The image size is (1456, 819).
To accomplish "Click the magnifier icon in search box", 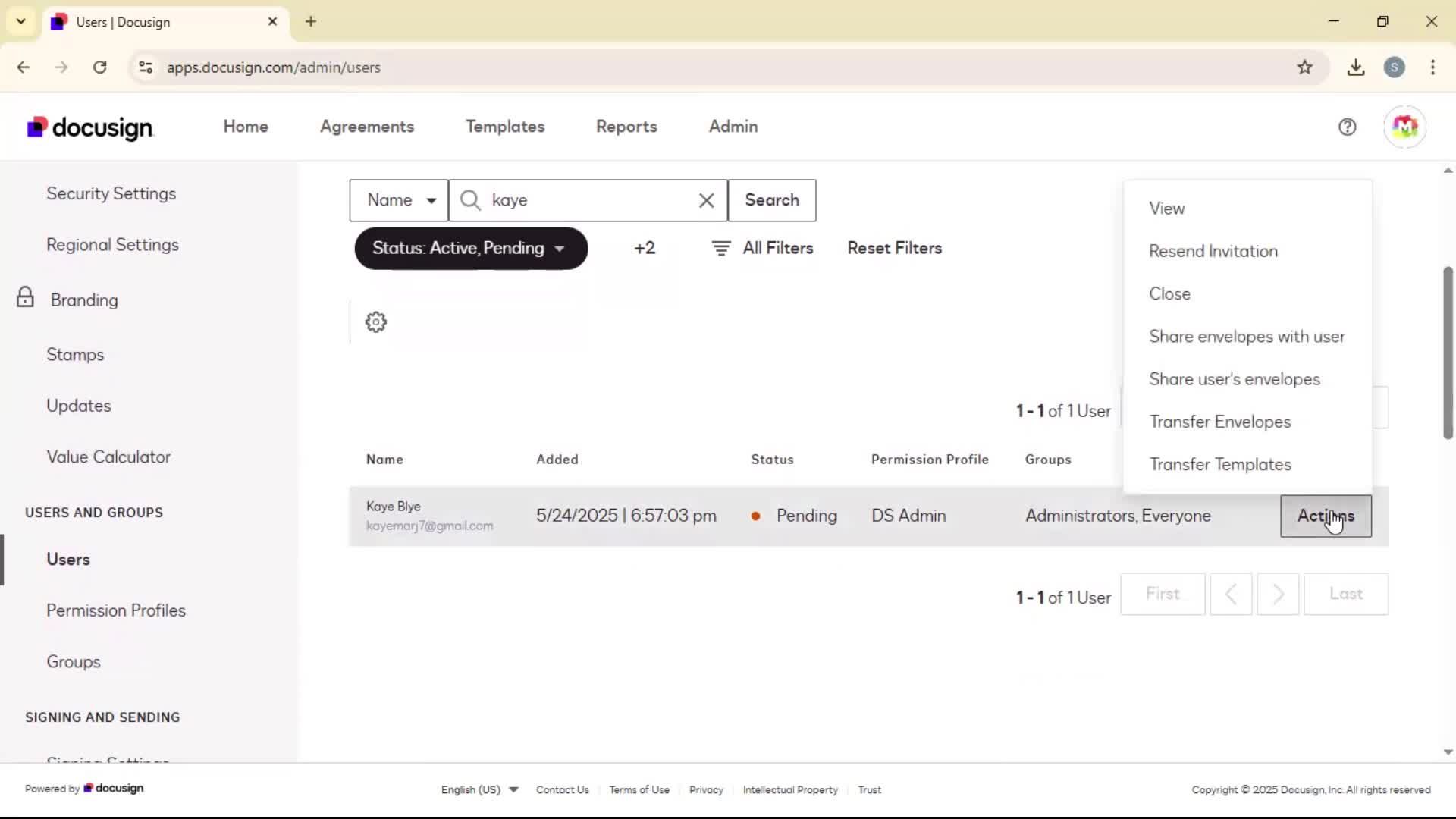I will coord(470,200).
